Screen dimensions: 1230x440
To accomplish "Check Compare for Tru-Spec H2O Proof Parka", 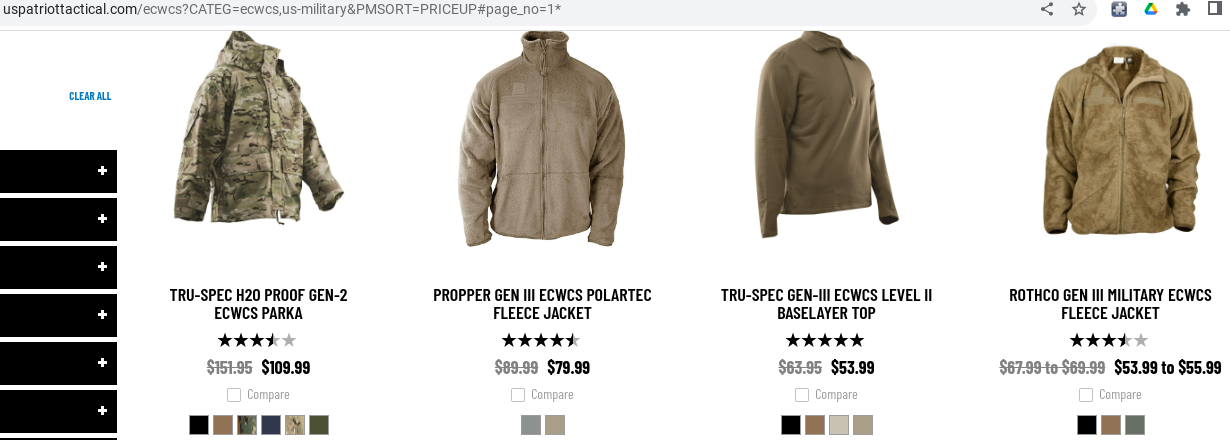I will [x=234, y=394].
